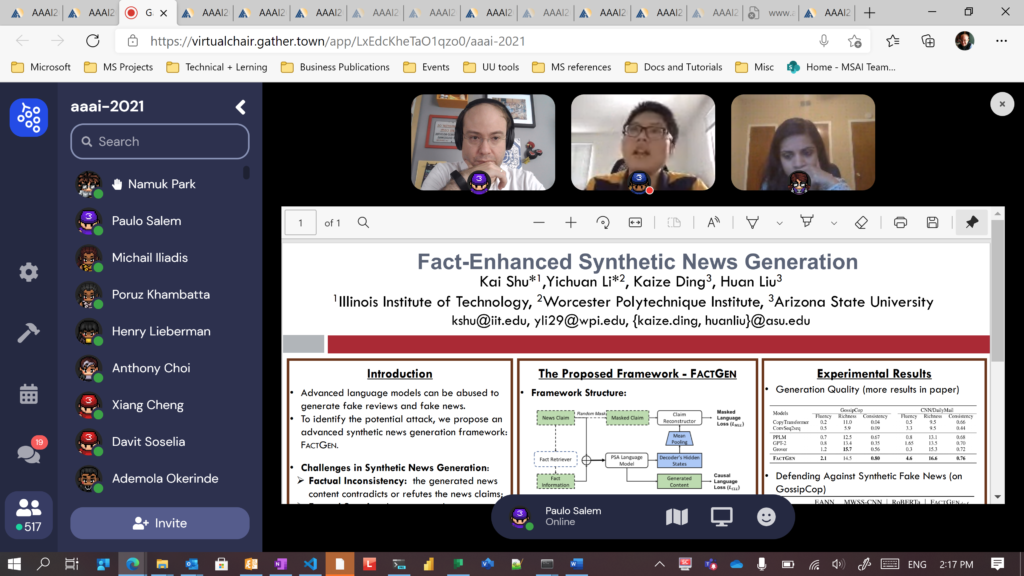Open PDF find search magnifier
This screenshot has width=1024, height=576.
[363, 223]
